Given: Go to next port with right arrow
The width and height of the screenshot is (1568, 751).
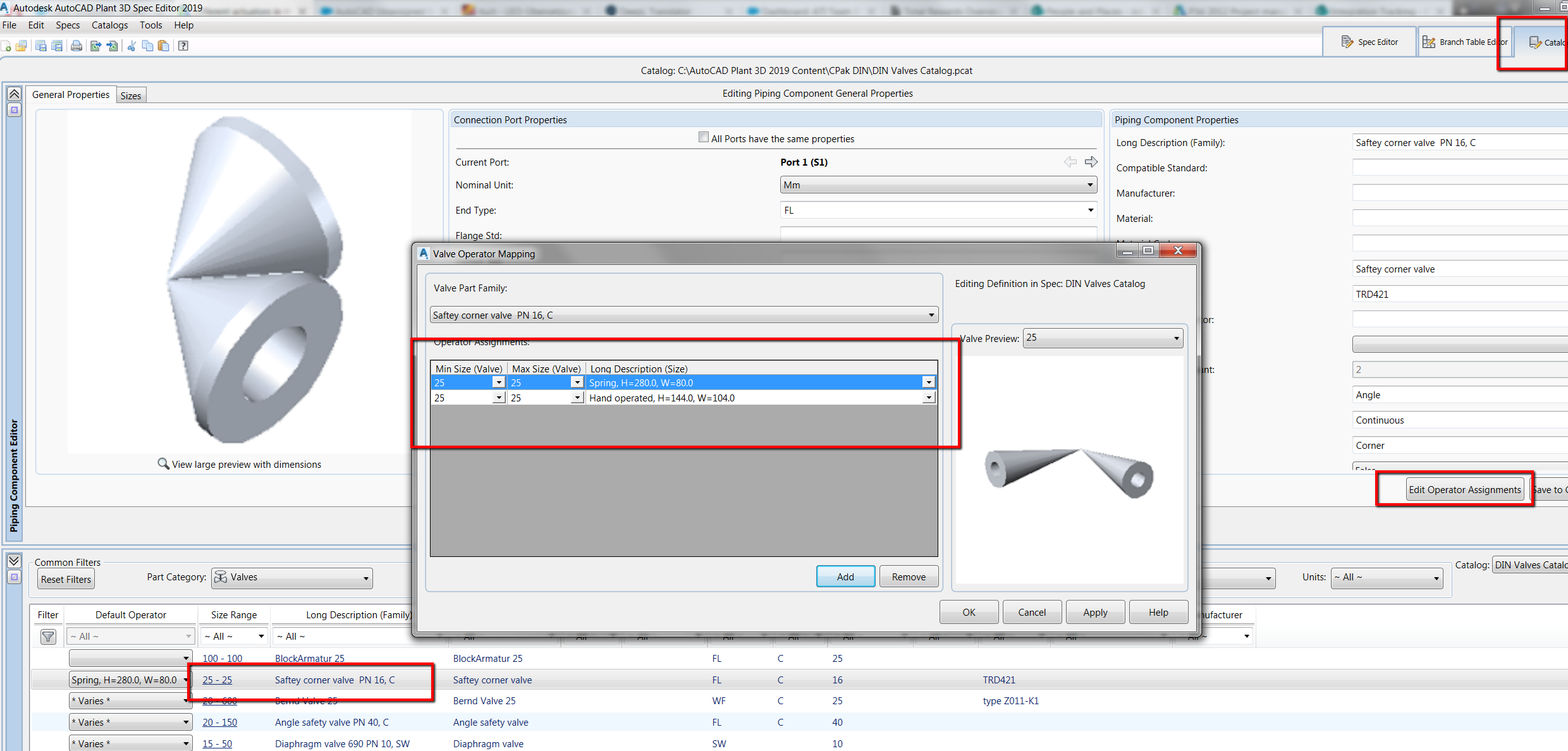Looking at the screenshot, I should (x=1091, y=162).
